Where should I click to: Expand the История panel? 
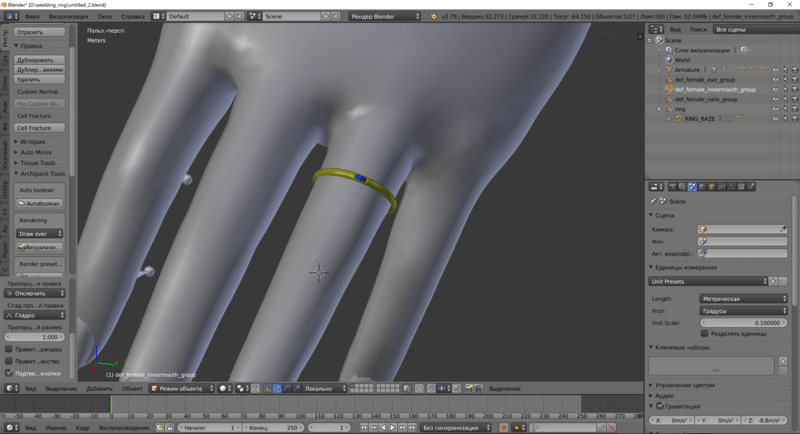tap(32, 142)
